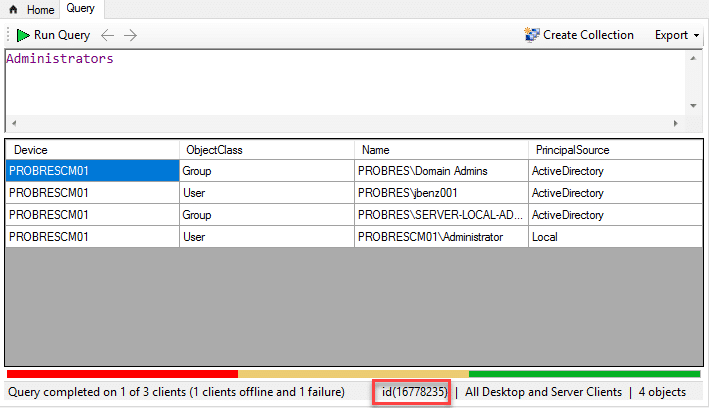The width and height of the screenshot is (709, 408).
Task: Click User cell in jbenz001 row
Action: (267, 193)
